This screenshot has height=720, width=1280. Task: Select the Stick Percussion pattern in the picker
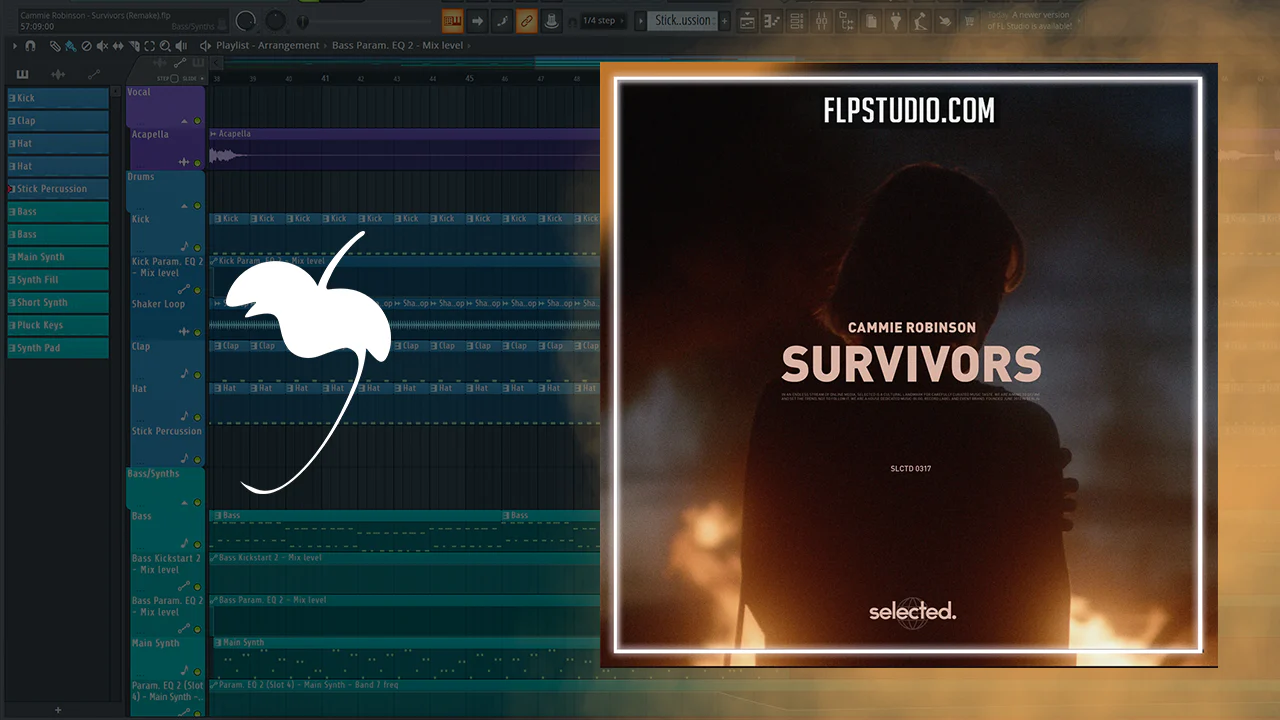[x=58, y=189]
